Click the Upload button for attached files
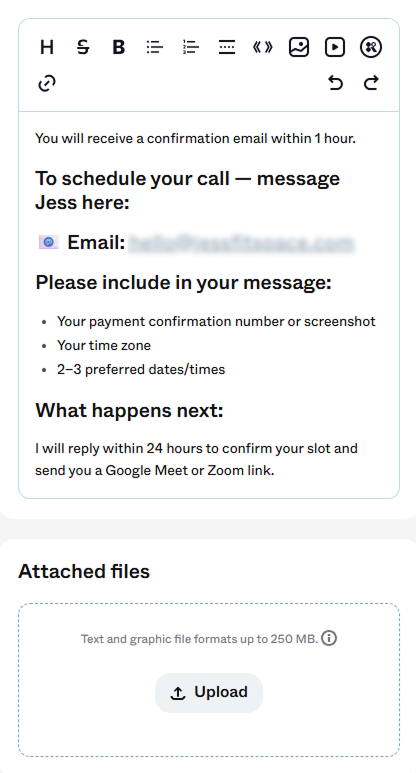This screenshot has height=773, width=416. point(209,693)
